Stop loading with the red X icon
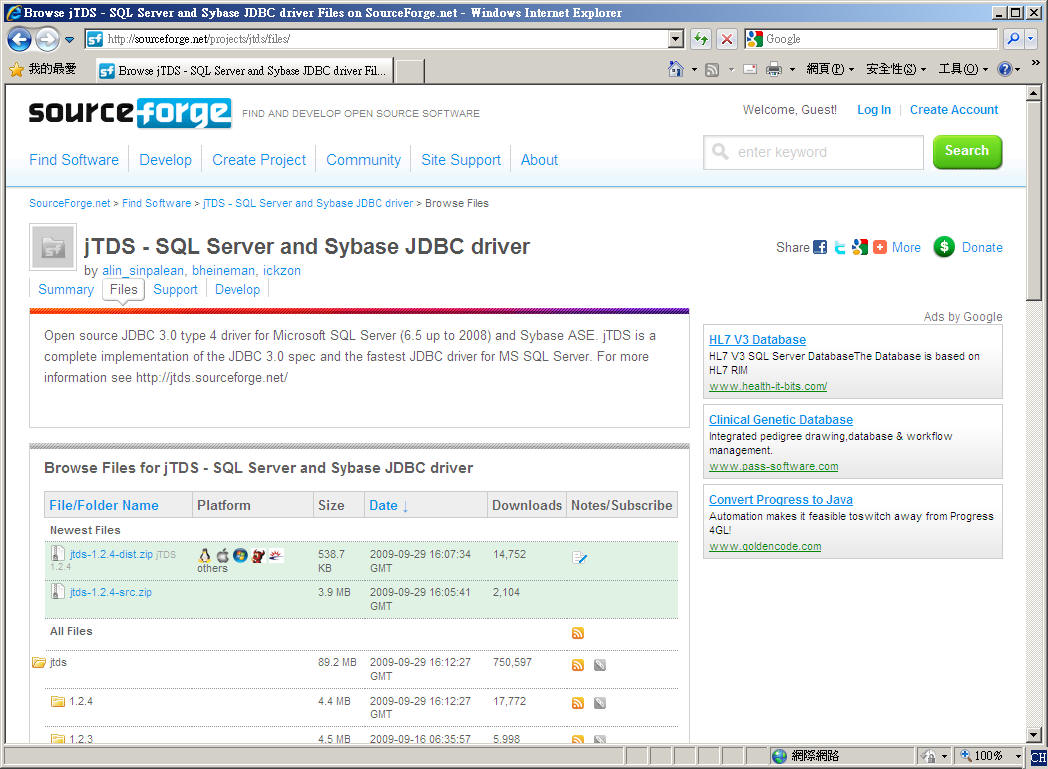Viewport: 1048px width, 769px height. click(x=727, y=39)
